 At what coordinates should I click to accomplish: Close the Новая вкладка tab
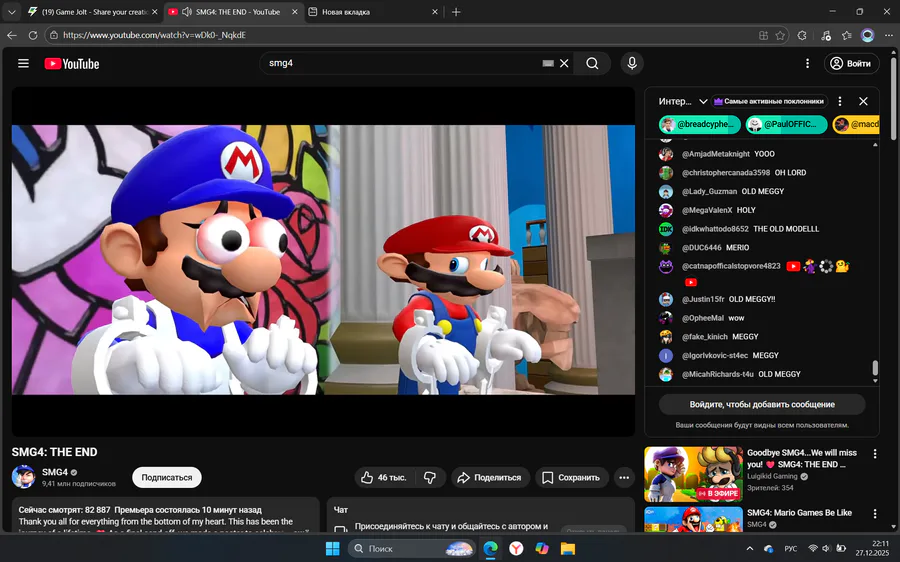[435, 11]
